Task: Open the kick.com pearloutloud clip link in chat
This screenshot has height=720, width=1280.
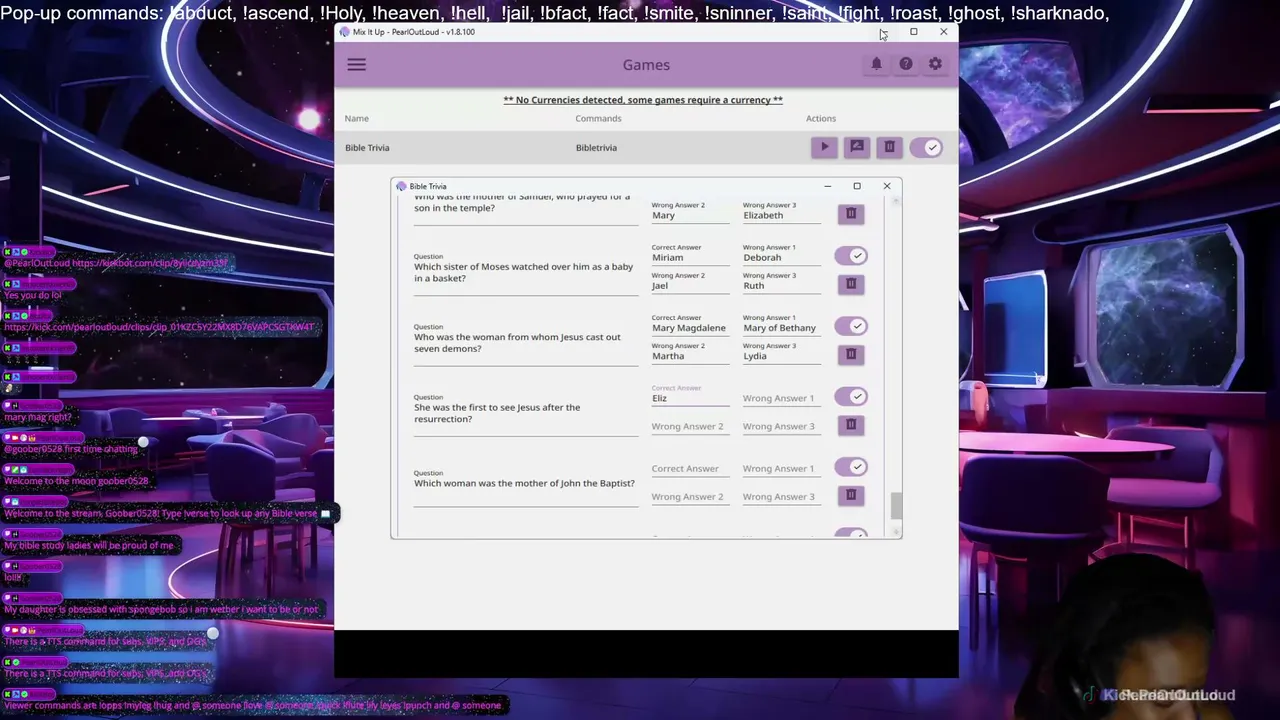Action: pyautogui.click(x=160, y=327)
